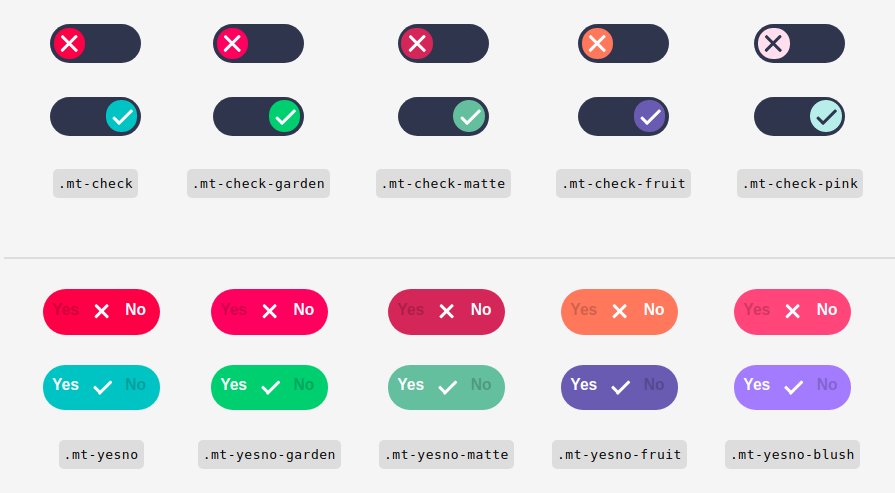The height and width of the screenshot is (493, 895).
Task: Click the teal checkmark knob above .mt-check
Action: 122,116
